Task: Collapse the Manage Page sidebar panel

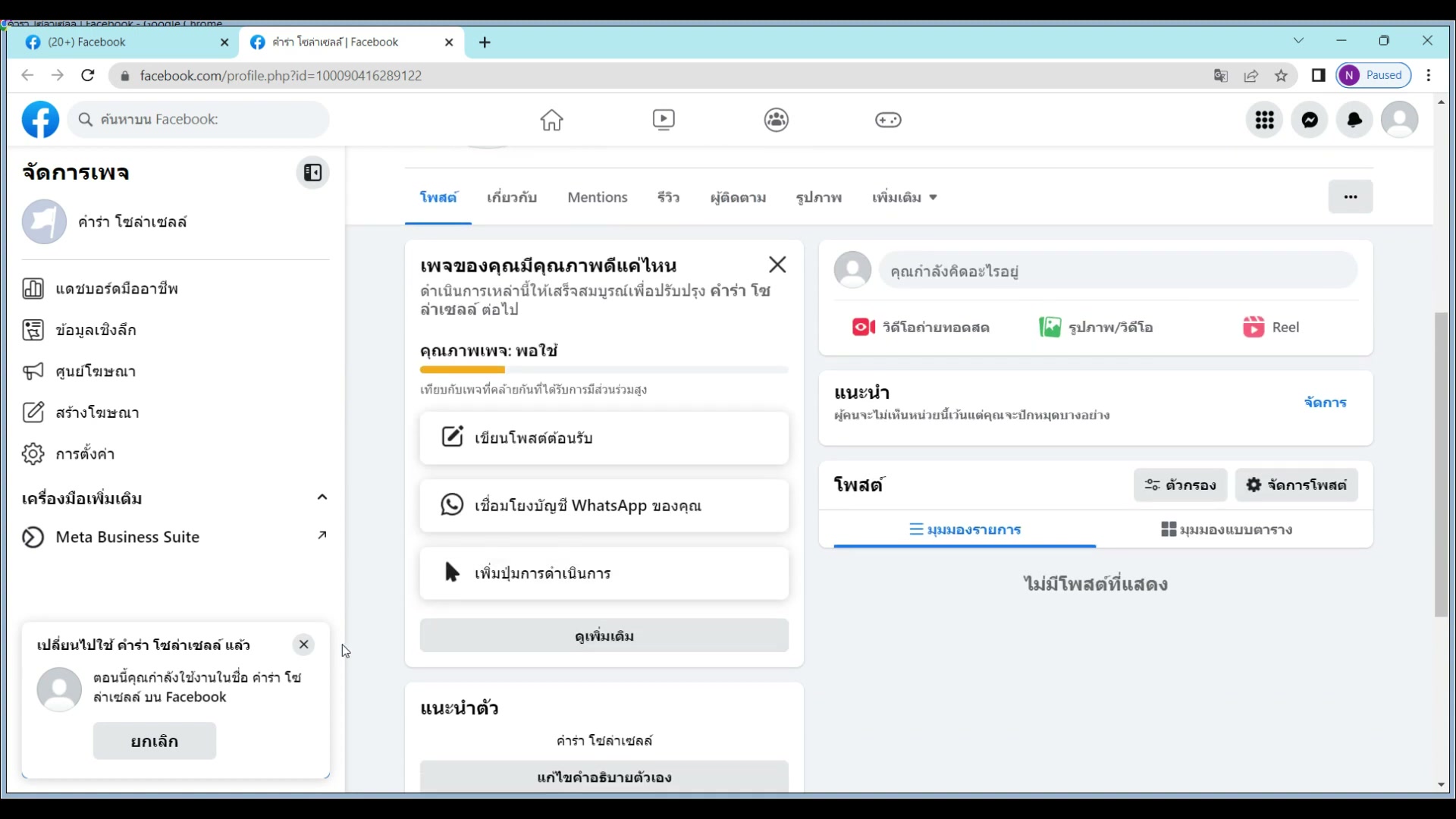Action: (x=312, y=173)
